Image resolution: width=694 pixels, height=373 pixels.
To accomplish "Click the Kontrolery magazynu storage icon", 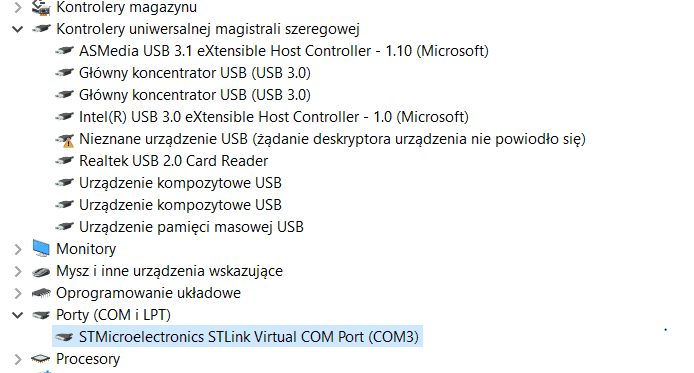I will (x=41, y=7).
